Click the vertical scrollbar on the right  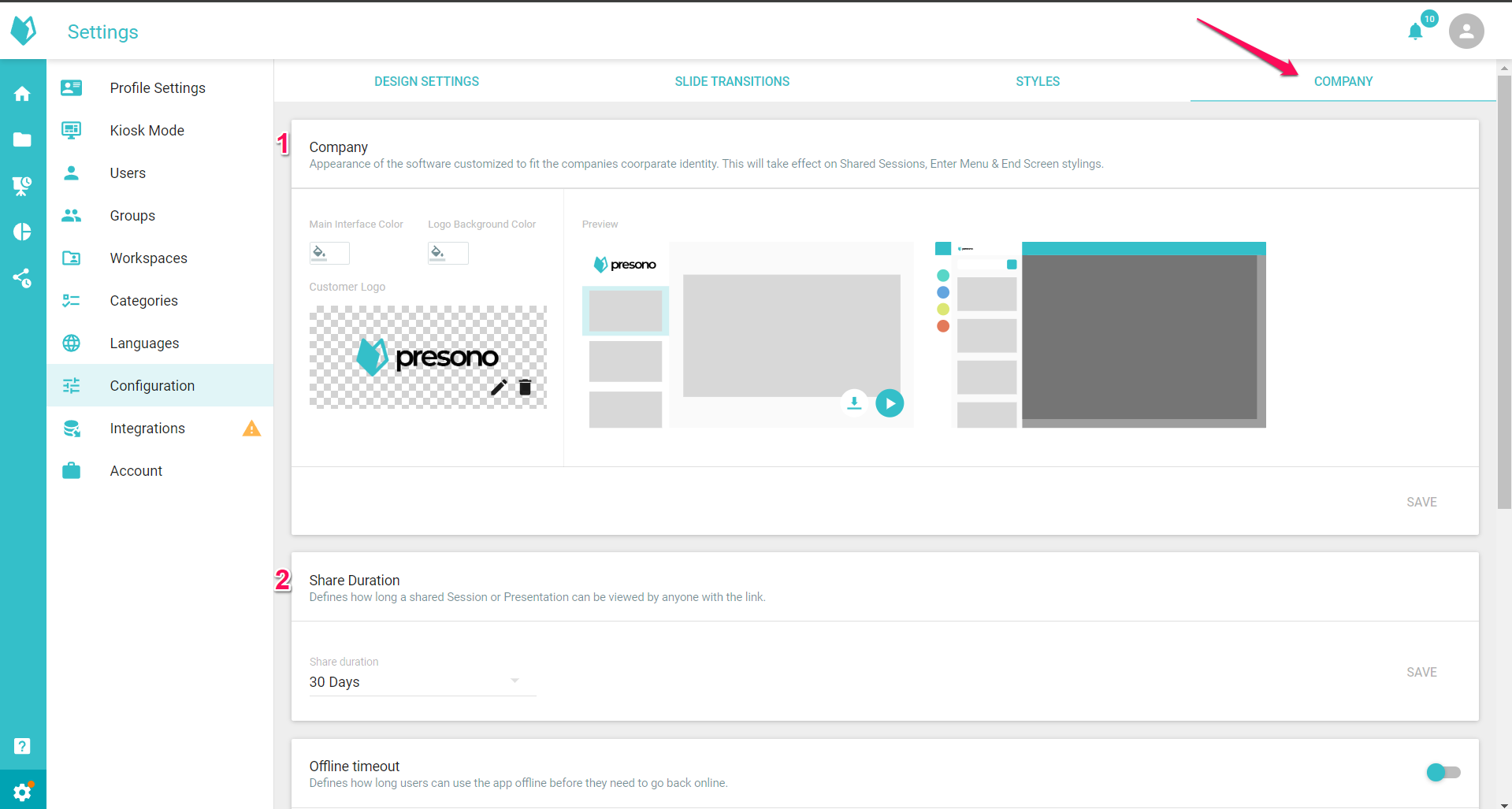pos(1504,293)
